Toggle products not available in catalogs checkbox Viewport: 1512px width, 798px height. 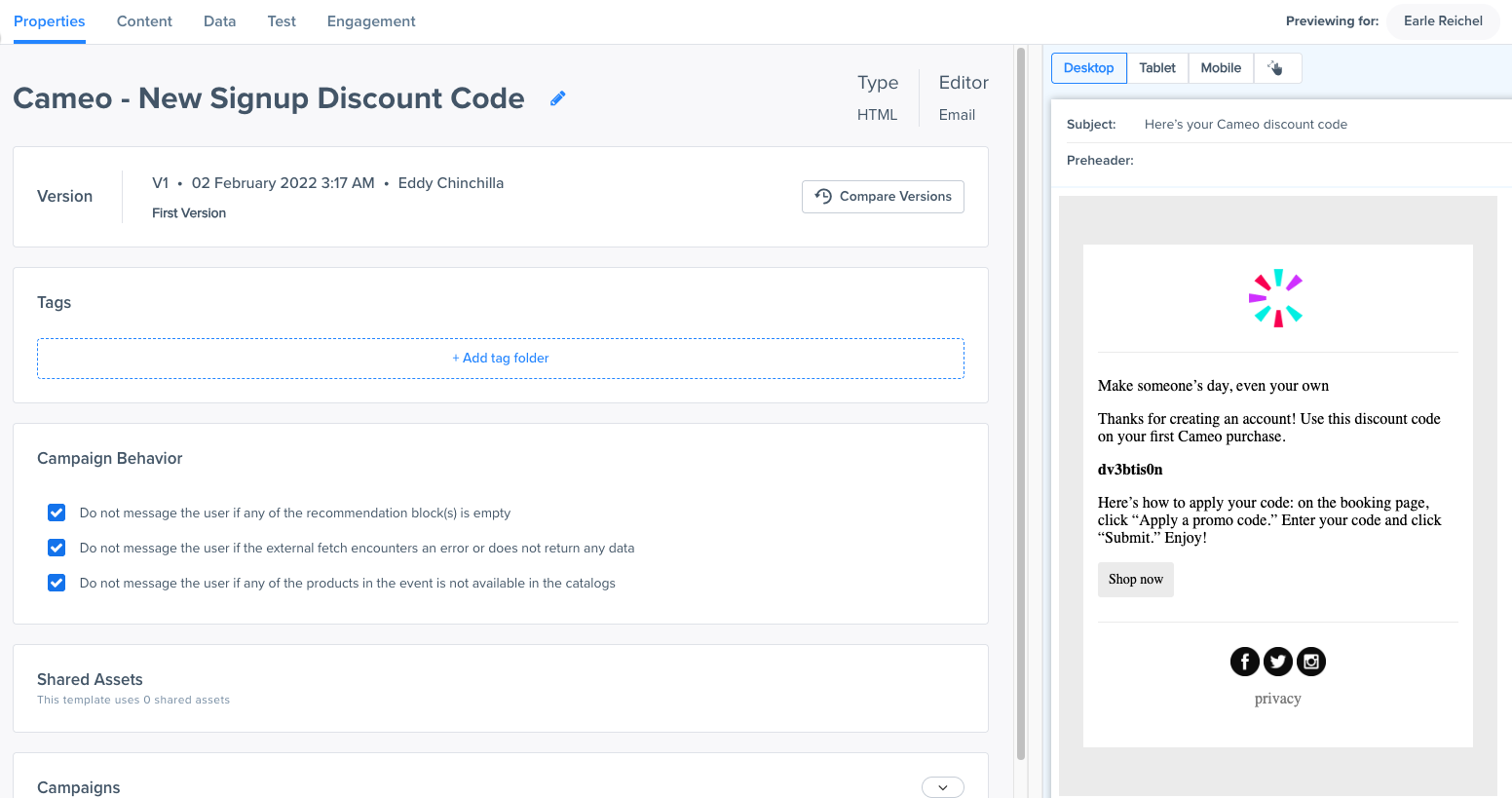point(57,583)
